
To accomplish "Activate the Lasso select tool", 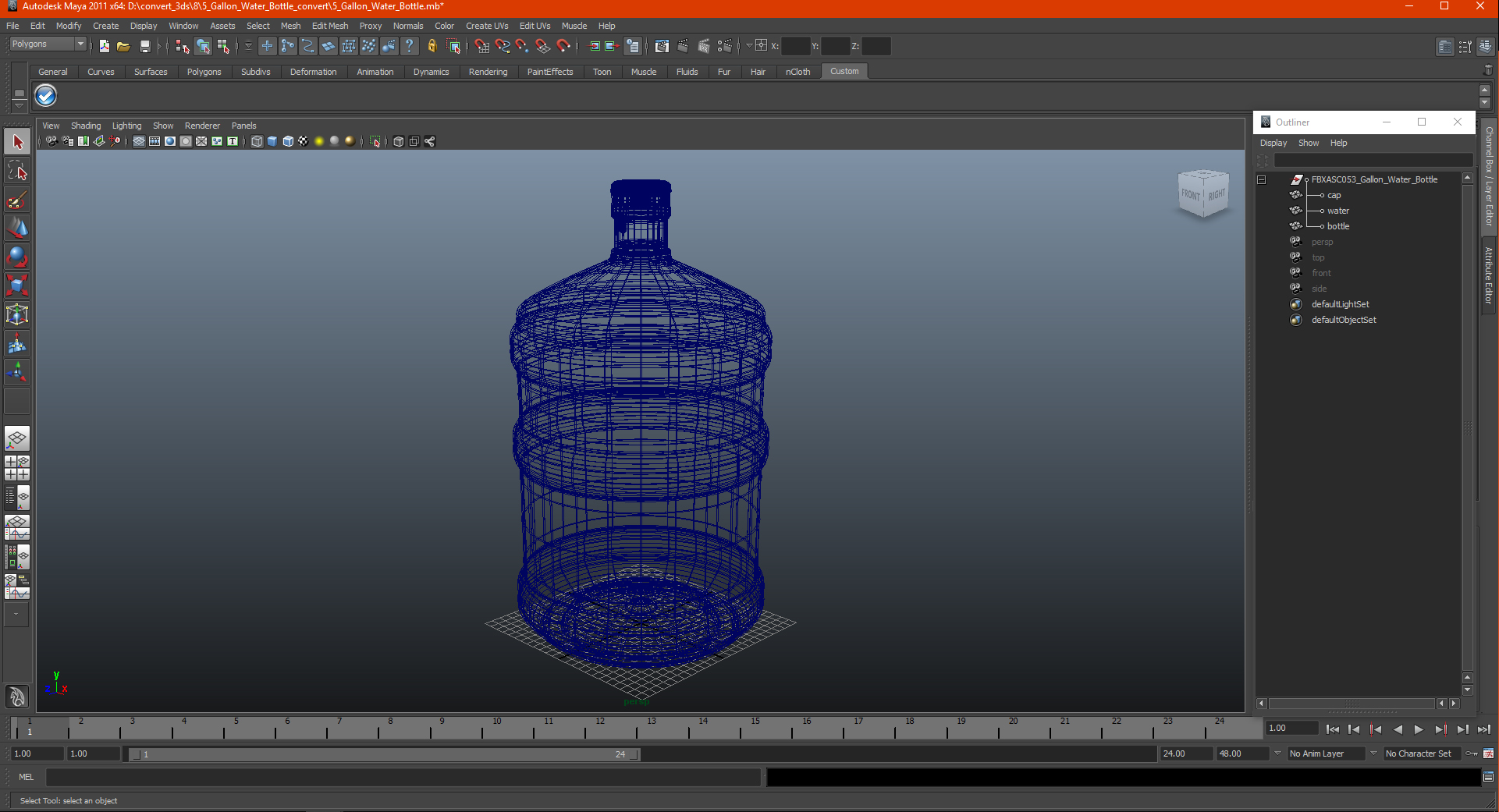I will (x=17, y=170).
